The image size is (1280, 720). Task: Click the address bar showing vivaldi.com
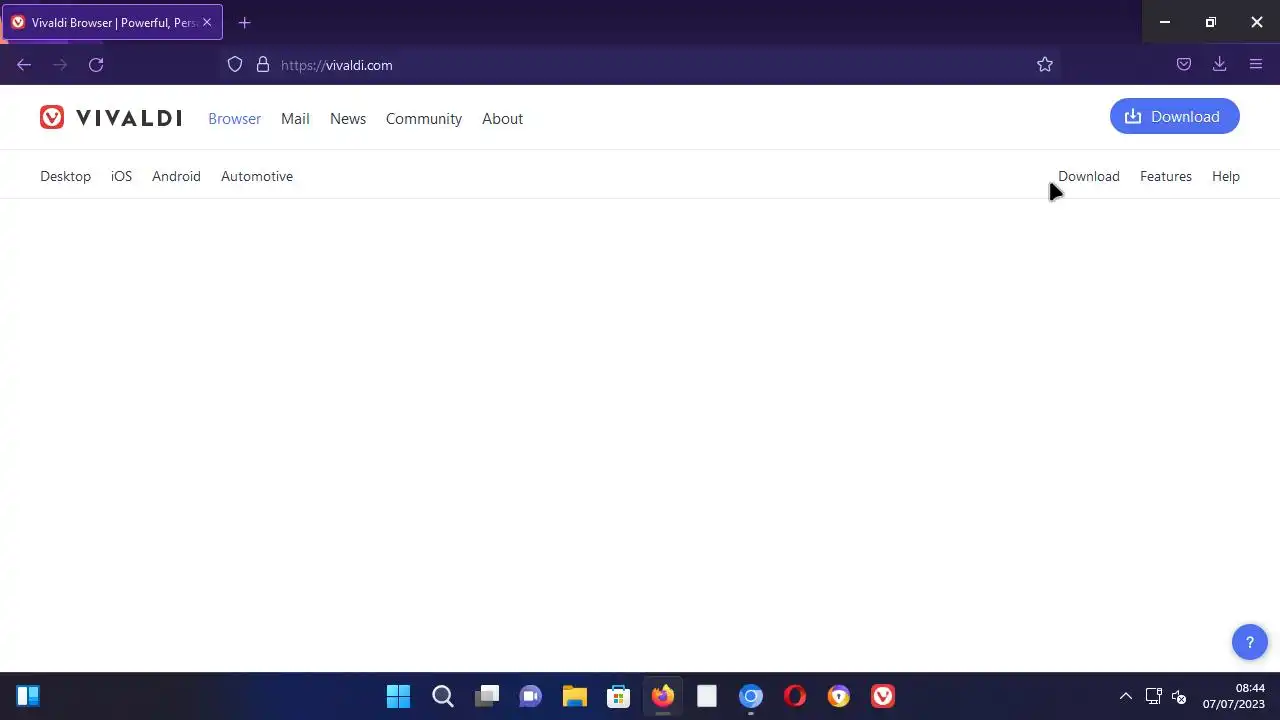click(x=640, y=65)
